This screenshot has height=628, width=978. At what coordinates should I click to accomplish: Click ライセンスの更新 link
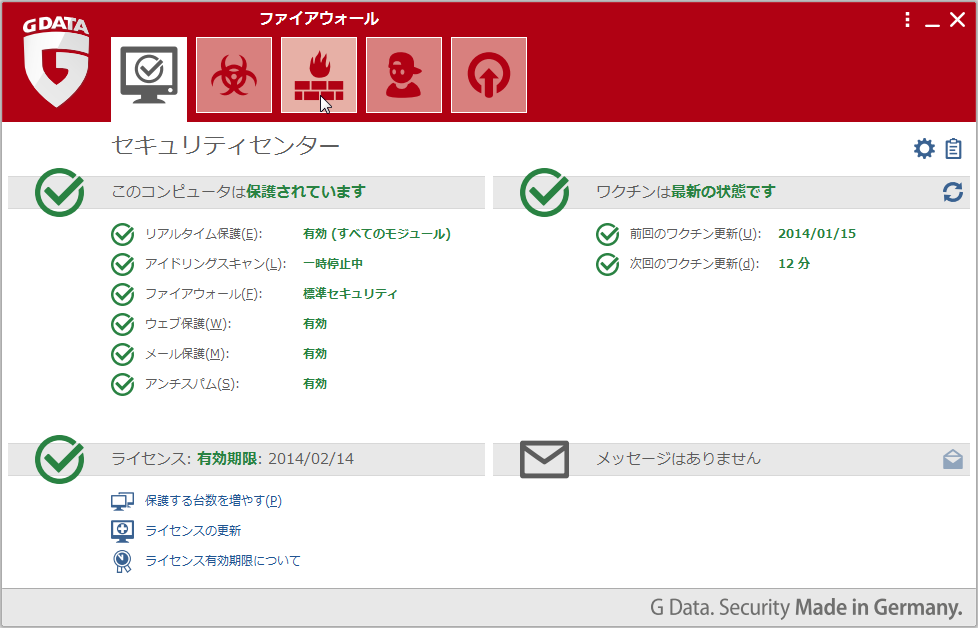click(193, 531)
